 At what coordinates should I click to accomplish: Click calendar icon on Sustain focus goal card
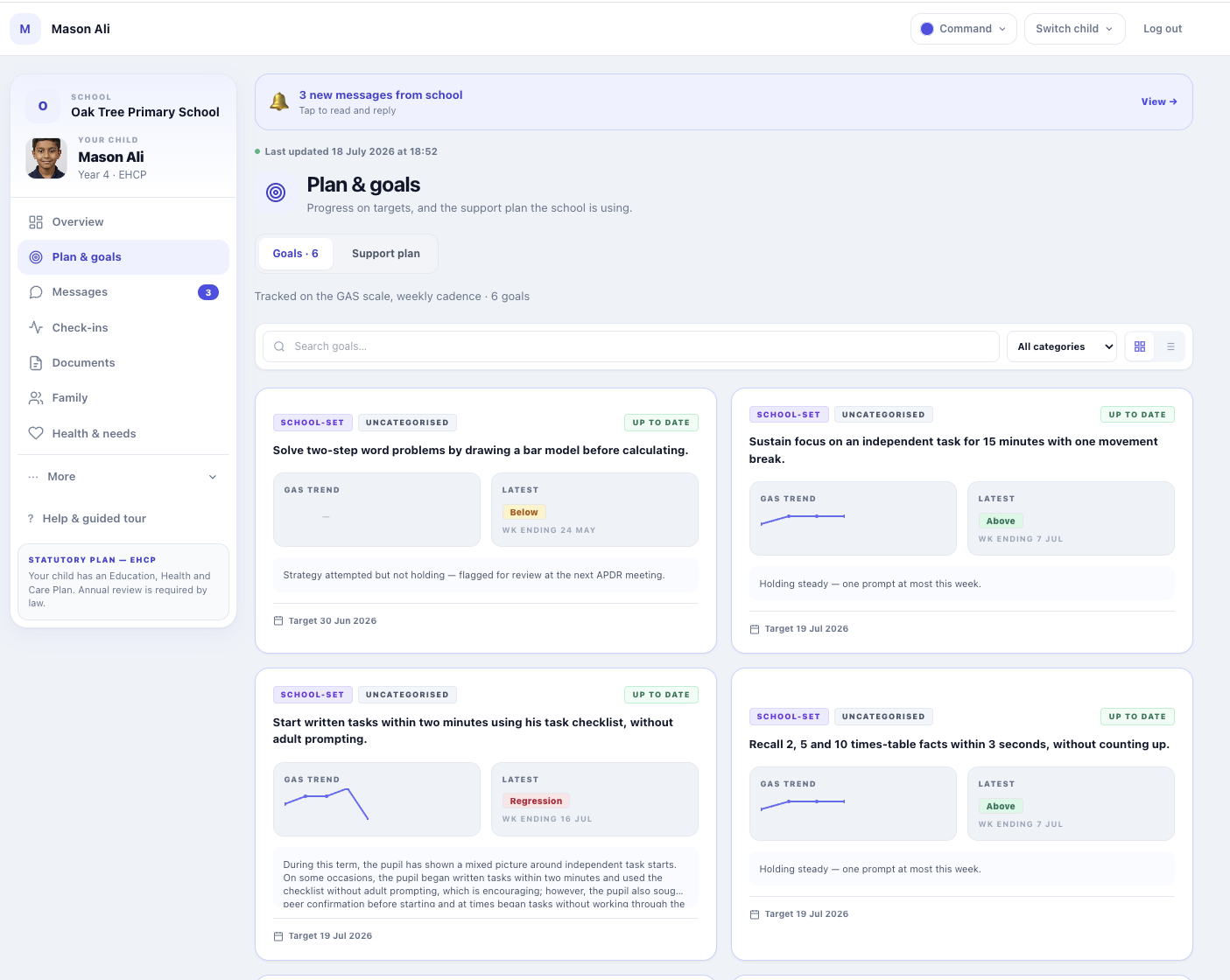[x=755, y=629]
